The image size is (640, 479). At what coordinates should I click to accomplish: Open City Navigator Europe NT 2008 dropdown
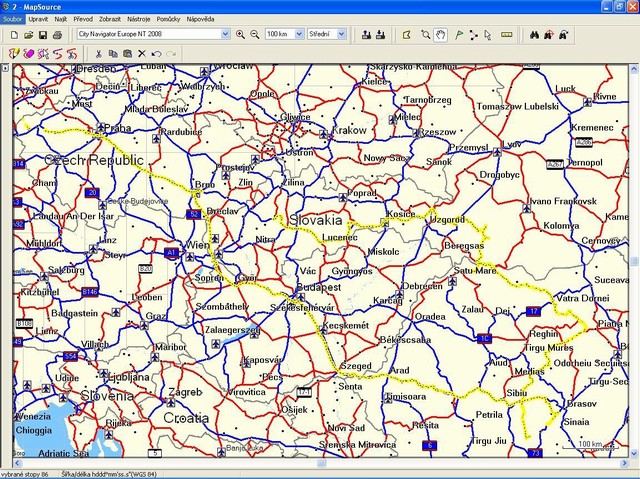[225, 34]
